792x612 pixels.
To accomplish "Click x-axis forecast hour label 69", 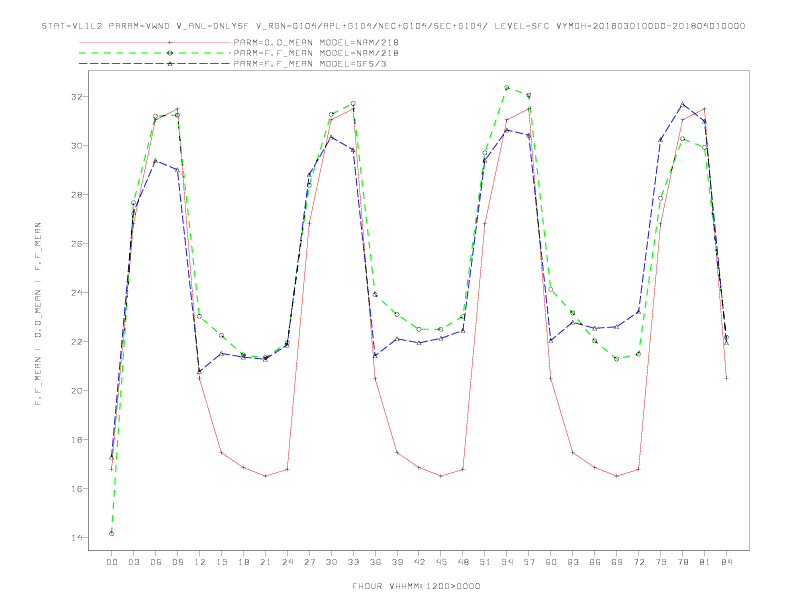I will coord(617,562).
